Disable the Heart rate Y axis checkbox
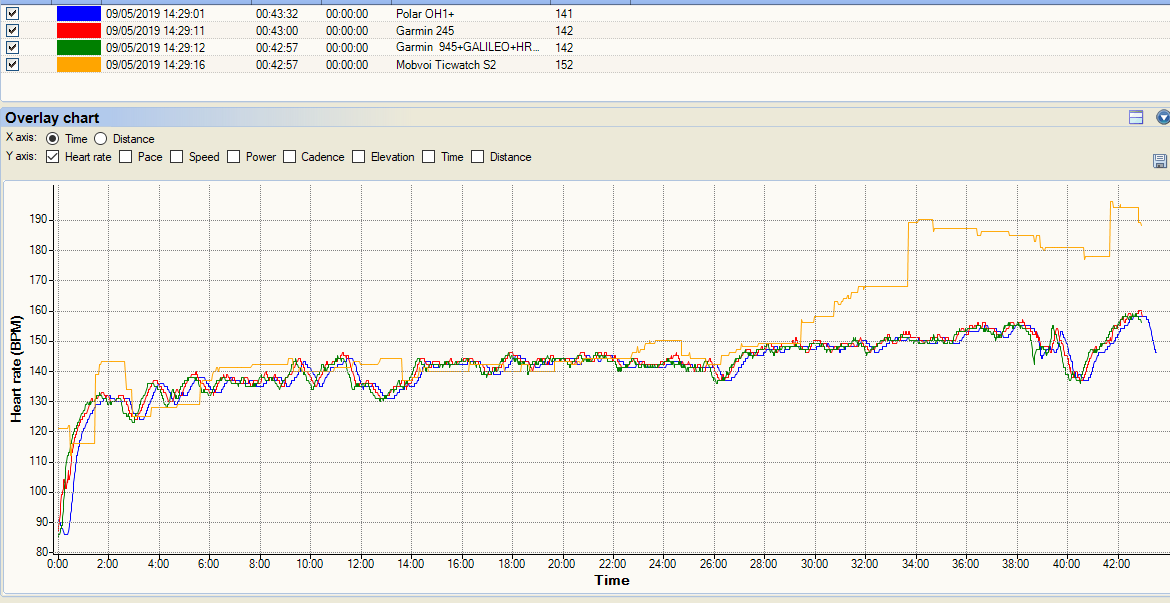The height and width of the screenshot is (603, 1170). pyautogui.click(x=52, y=157)
